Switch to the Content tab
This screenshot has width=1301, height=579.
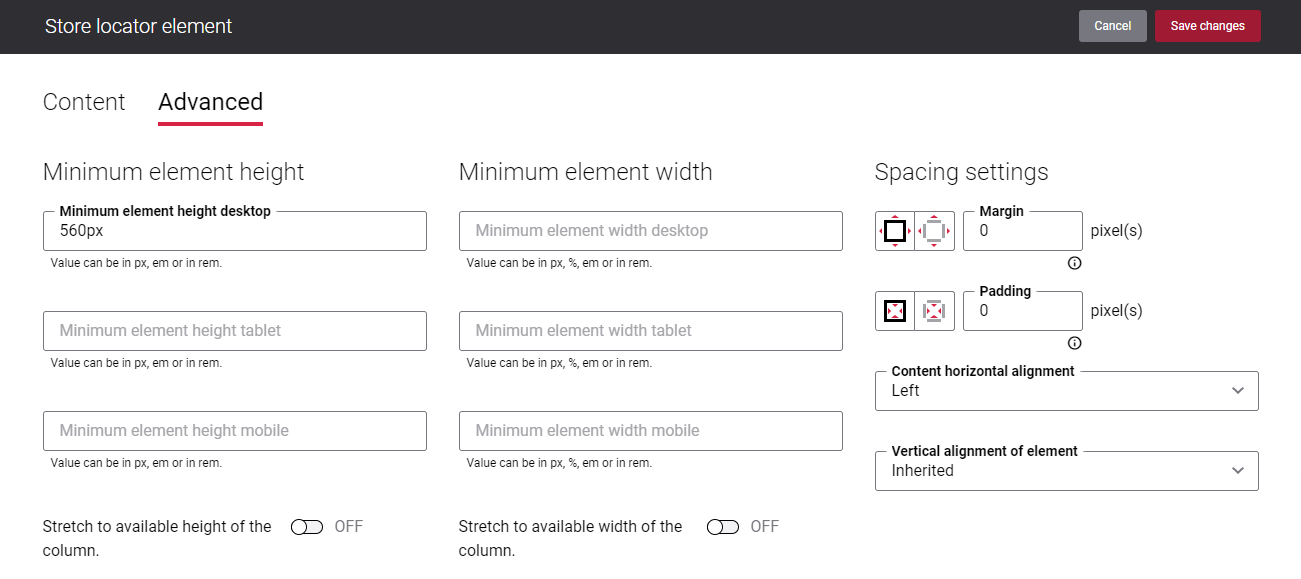84,102
